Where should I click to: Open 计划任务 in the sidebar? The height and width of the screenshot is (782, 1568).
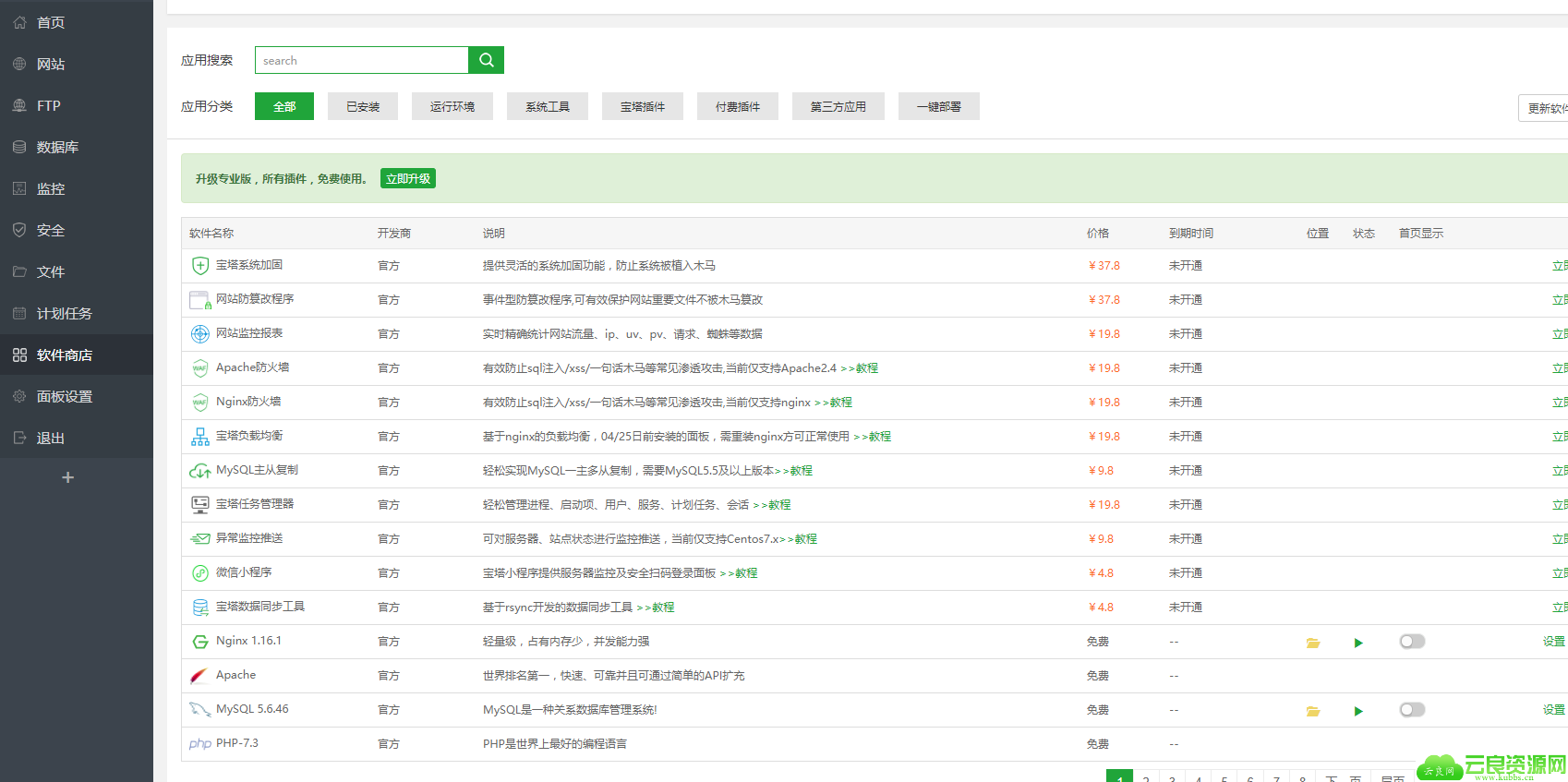pyautogui.click(x=77, y=313)
